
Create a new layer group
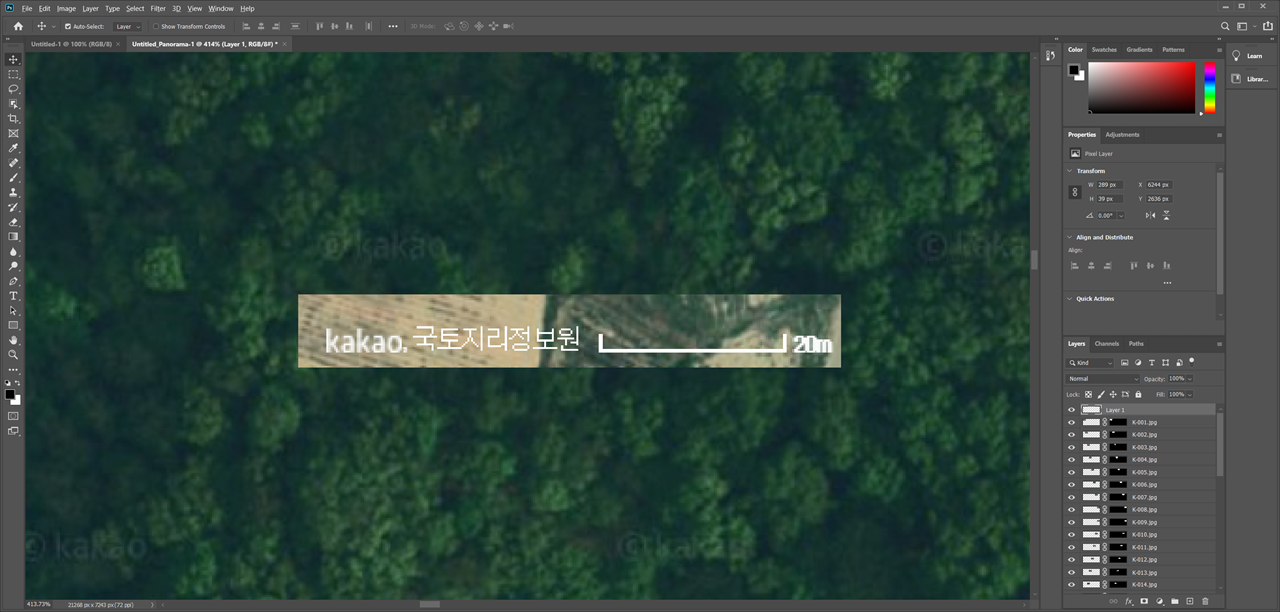(x=1175, y=601)
